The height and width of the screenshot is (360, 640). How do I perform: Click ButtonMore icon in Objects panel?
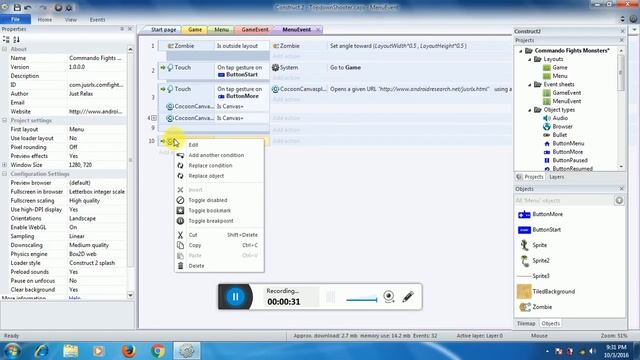pos(524,214)
